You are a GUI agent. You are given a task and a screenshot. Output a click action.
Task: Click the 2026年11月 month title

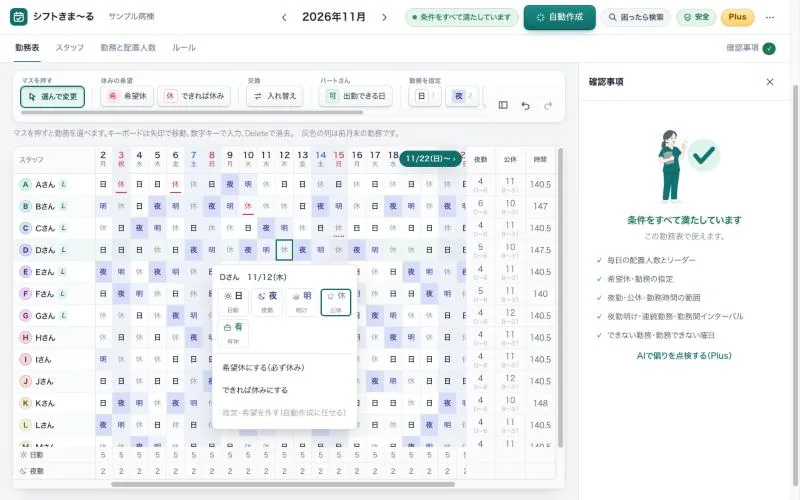(334, 17)
